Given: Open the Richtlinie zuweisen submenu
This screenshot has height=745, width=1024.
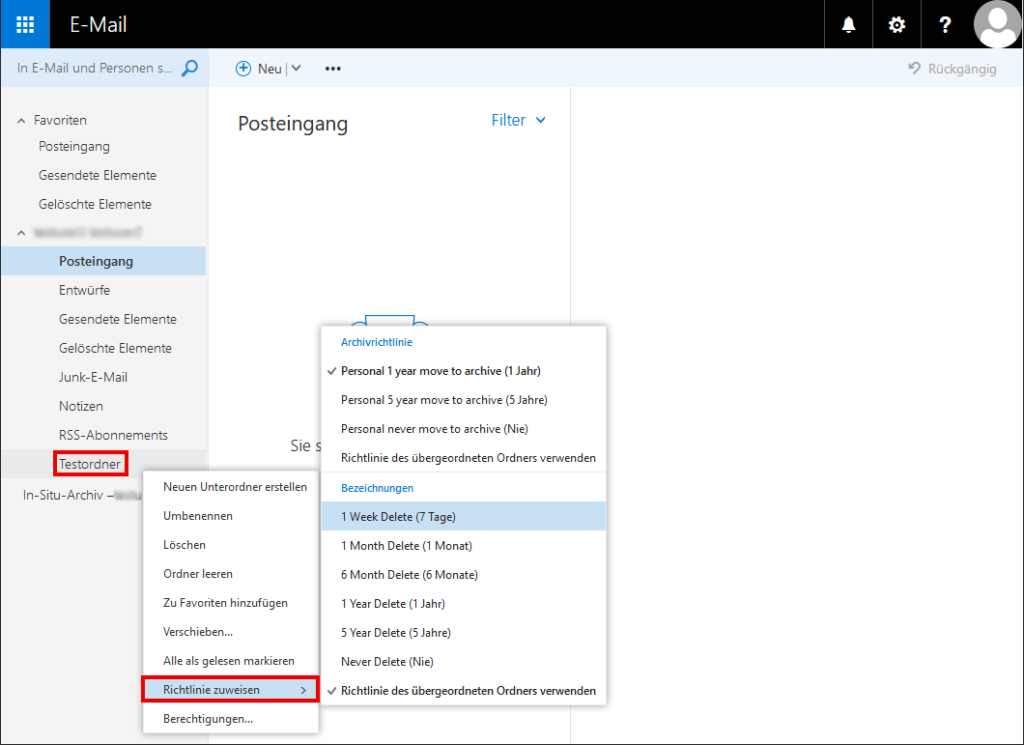Looking at the screenshot, I should pyautogui.click(x=230, y=689).
